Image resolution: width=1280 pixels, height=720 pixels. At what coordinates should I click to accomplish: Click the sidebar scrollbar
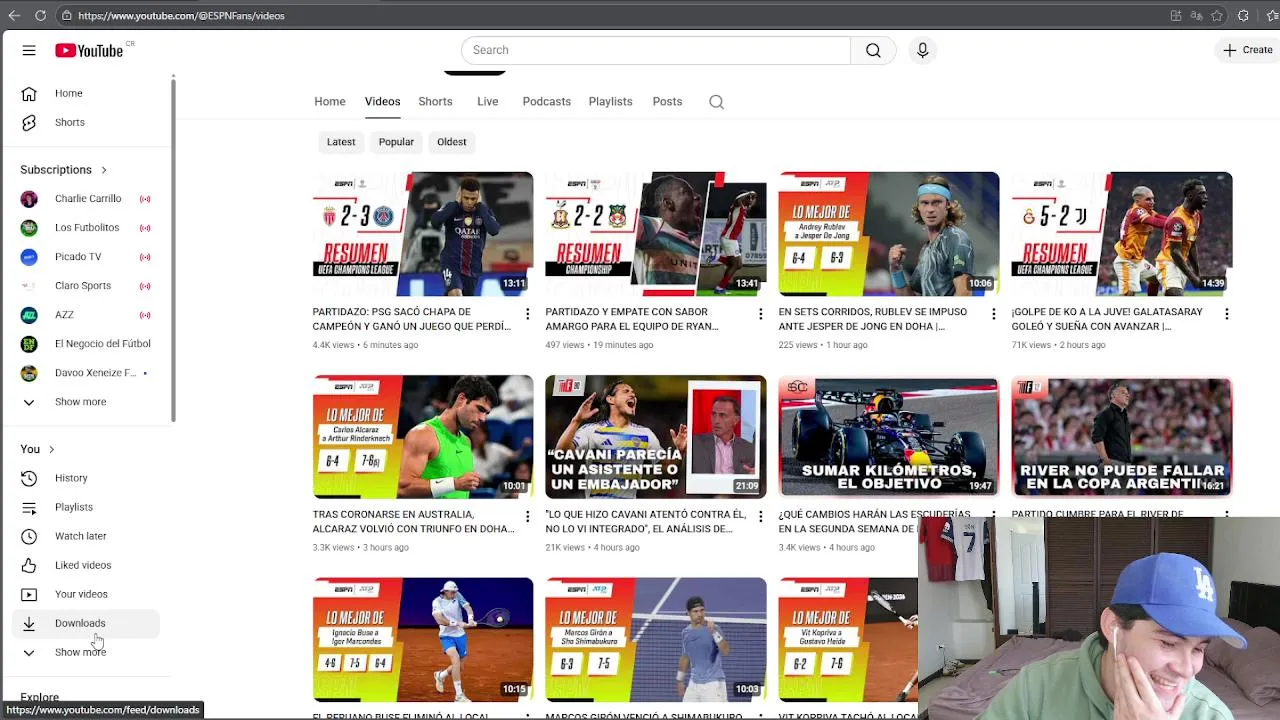(173, 248)
